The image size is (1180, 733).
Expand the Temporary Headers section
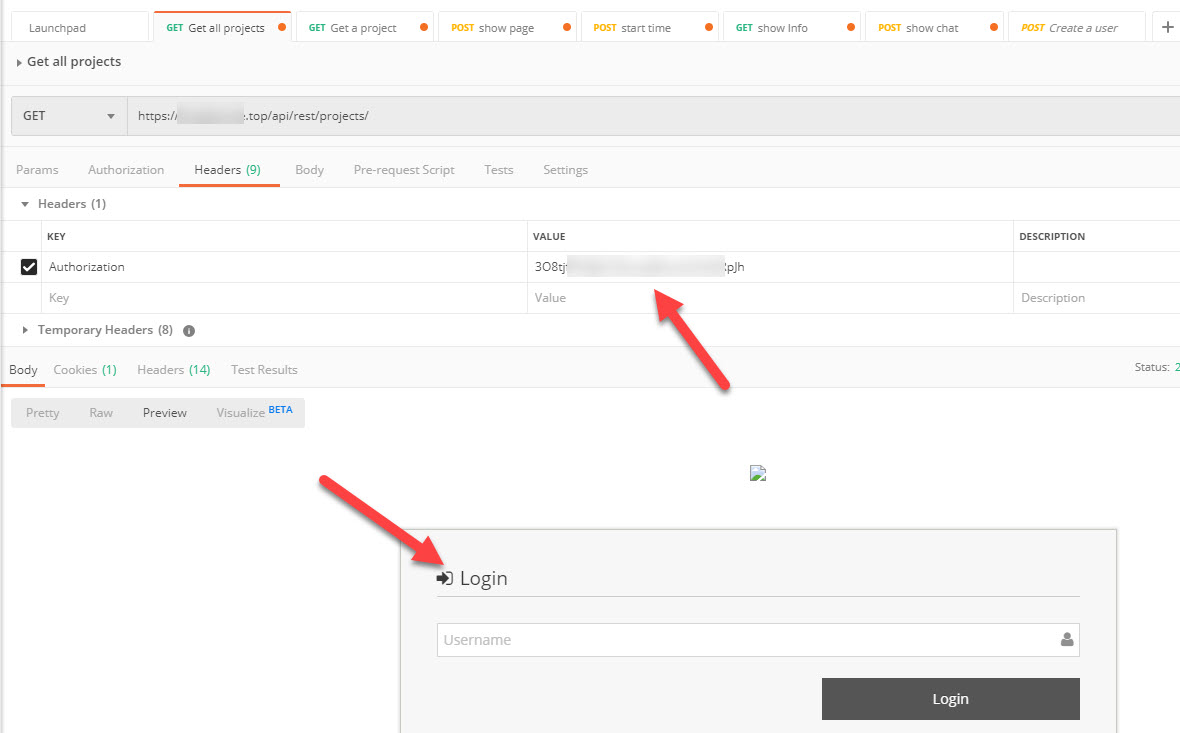25,330
